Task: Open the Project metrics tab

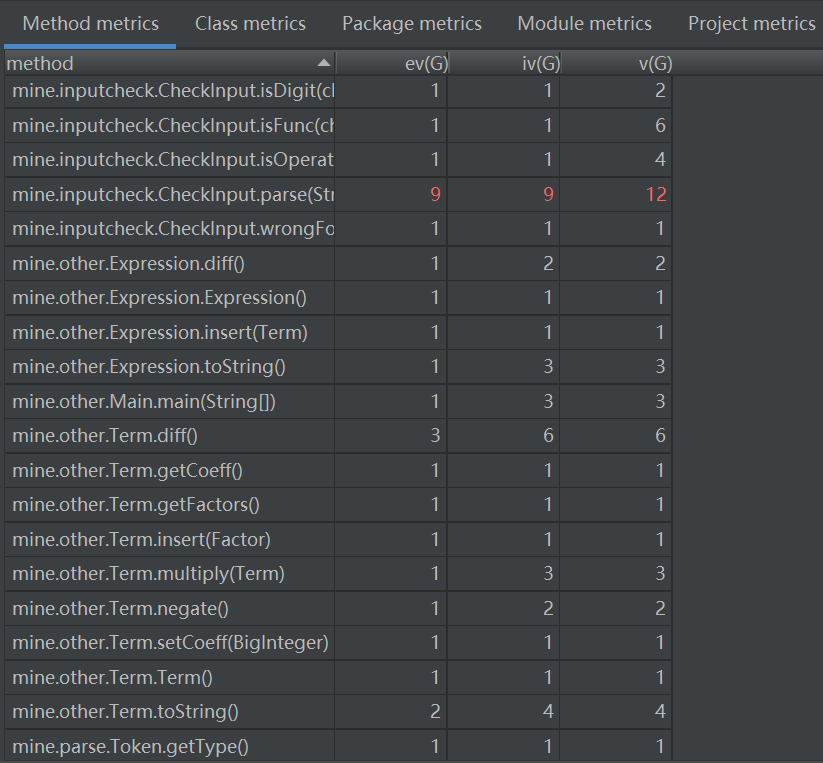Action: click(x=752, y=24)
